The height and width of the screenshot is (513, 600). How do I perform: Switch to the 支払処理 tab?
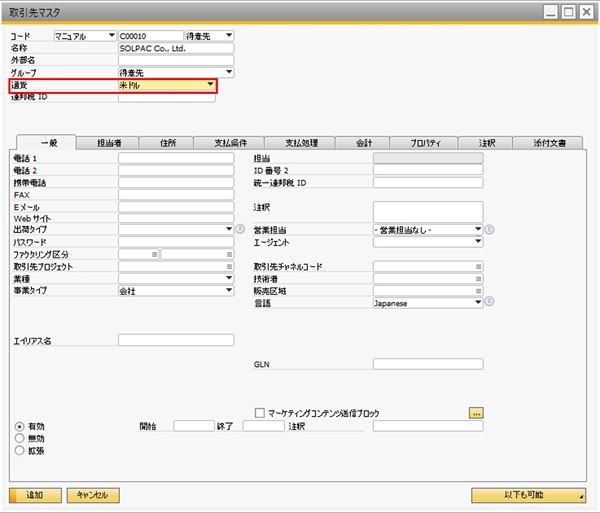click(300, 143)
